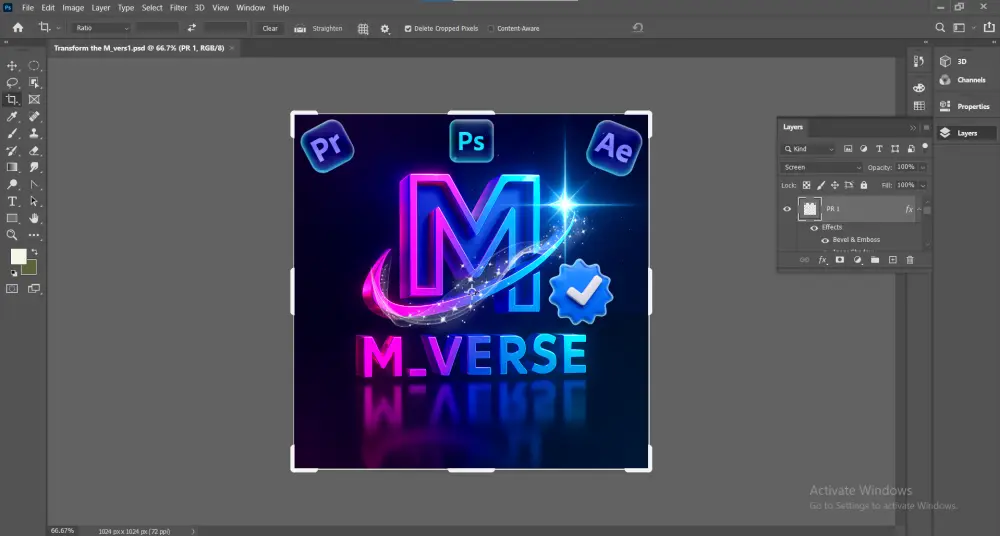Screen dimensions: 1000x536
Task: Hide the PR 1 layer visibility eye
Action: tap(787, 209)
